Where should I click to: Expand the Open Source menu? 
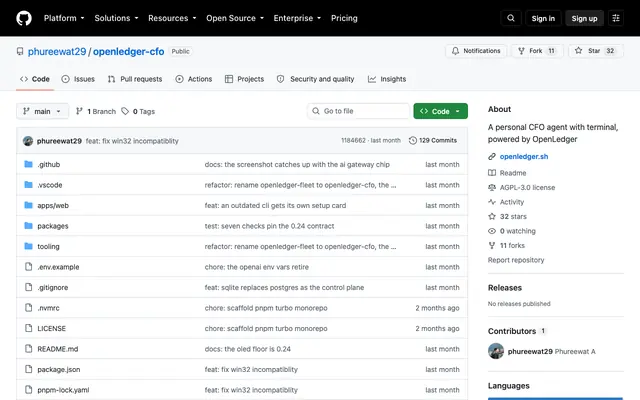[235, 18]
